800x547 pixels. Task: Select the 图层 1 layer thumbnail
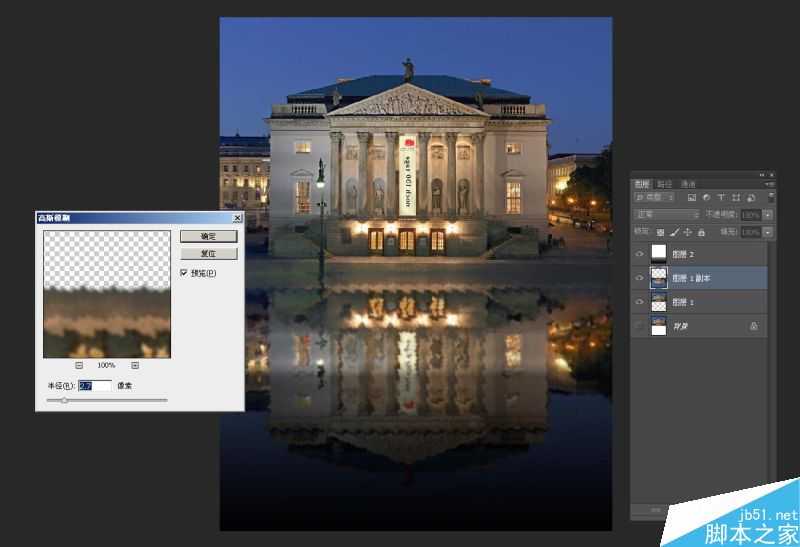(x=659, y=302)
